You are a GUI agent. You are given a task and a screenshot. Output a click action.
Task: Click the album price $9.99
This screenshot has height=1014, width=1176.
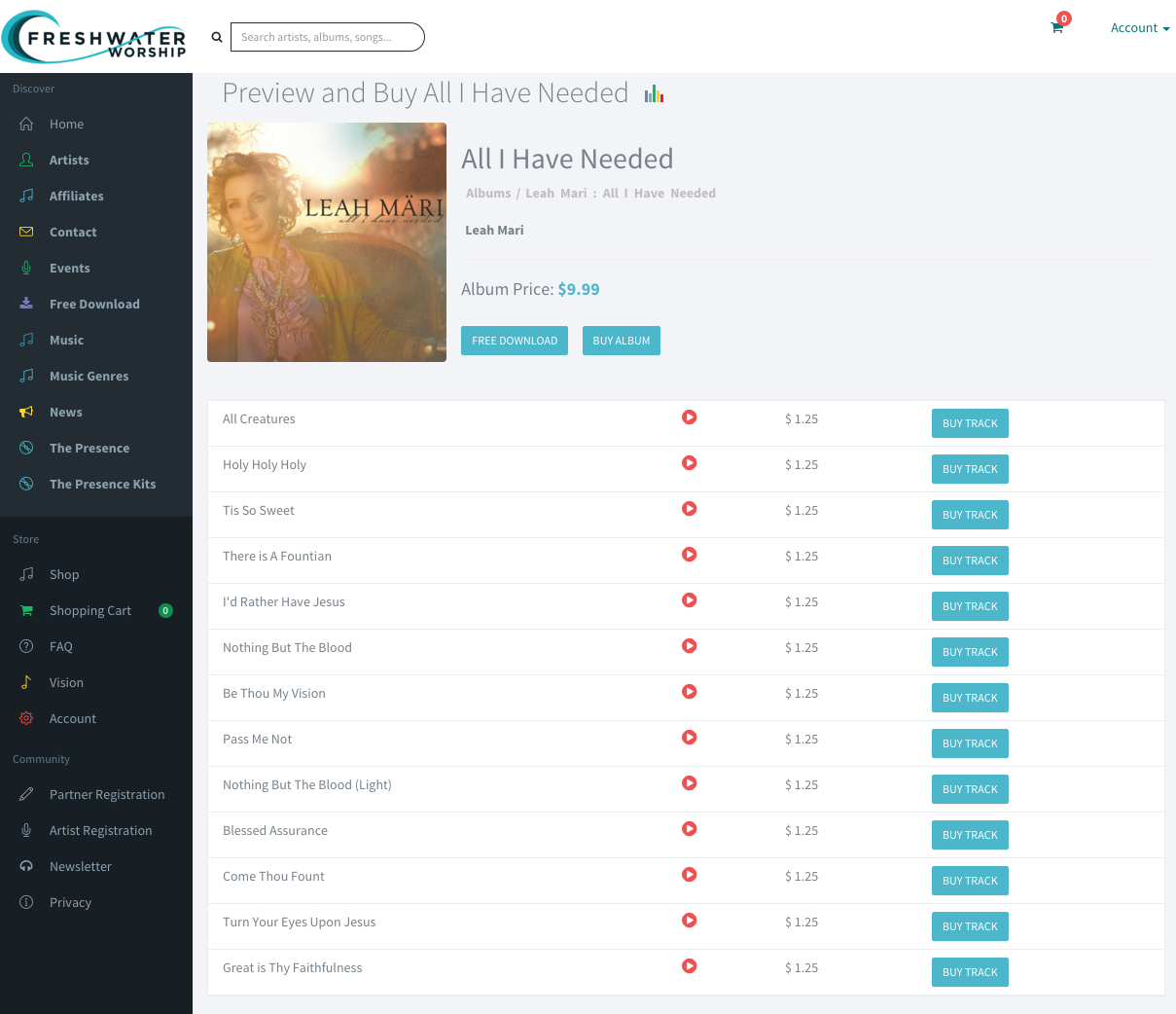[579, 289]
